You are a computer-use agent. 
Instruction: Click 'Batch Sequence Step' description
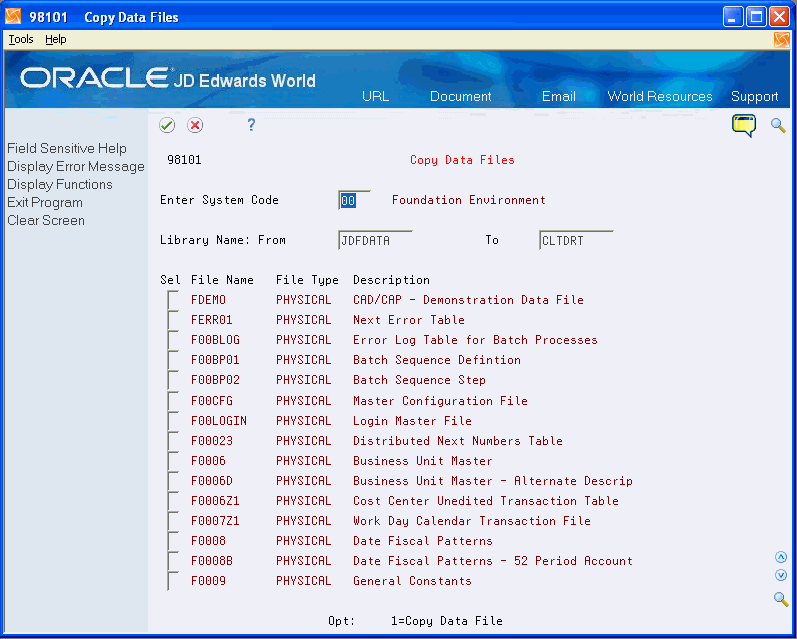(419, 380)
